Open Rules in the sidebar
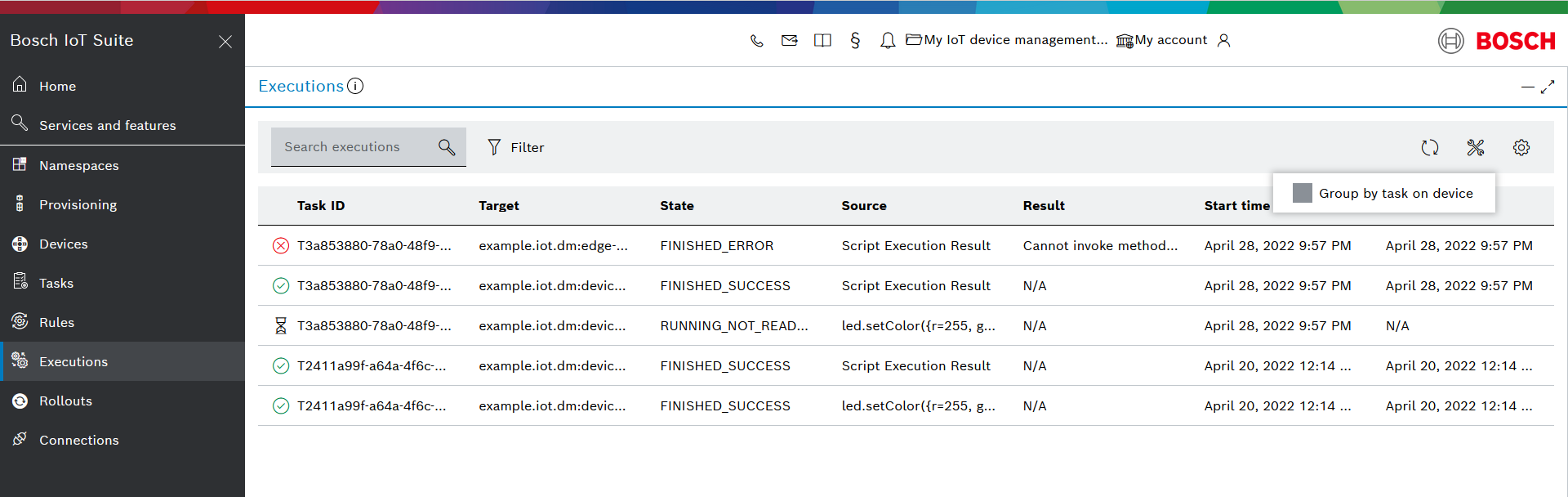Screen dimensions: 1568x497 pos(122,322)
